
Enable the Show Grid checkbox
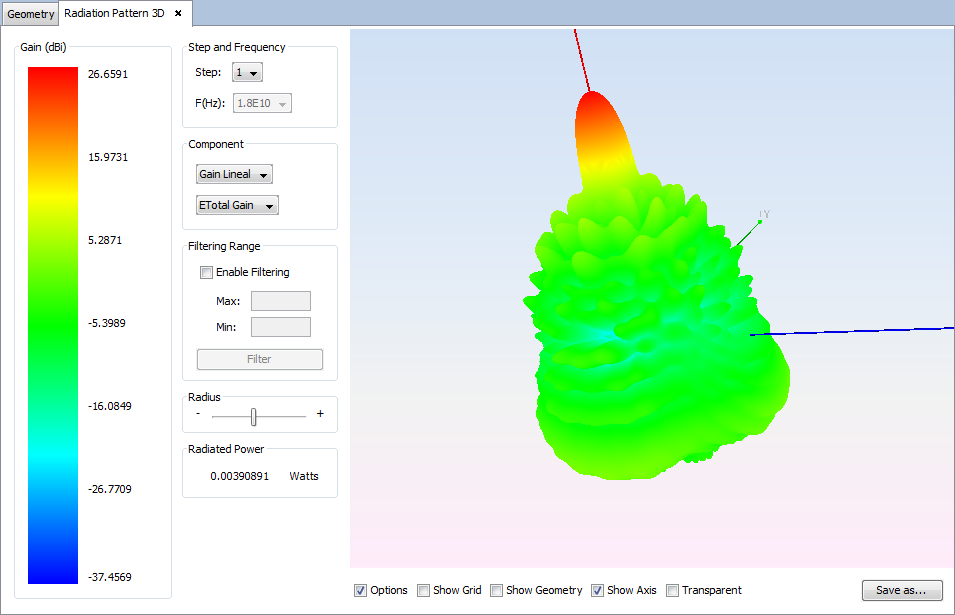coord(424,590)
